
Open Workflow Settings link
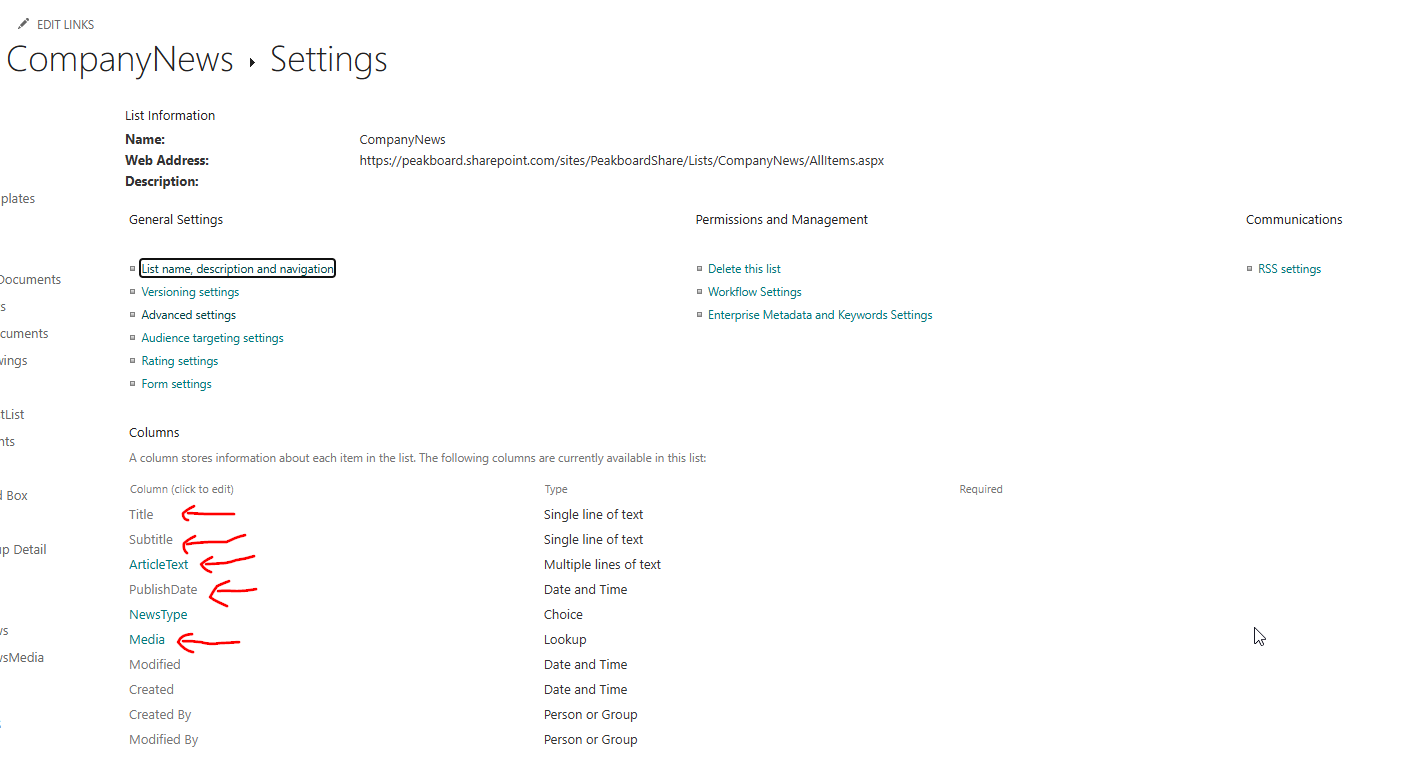pyautogui.click(x=755, y=292)
